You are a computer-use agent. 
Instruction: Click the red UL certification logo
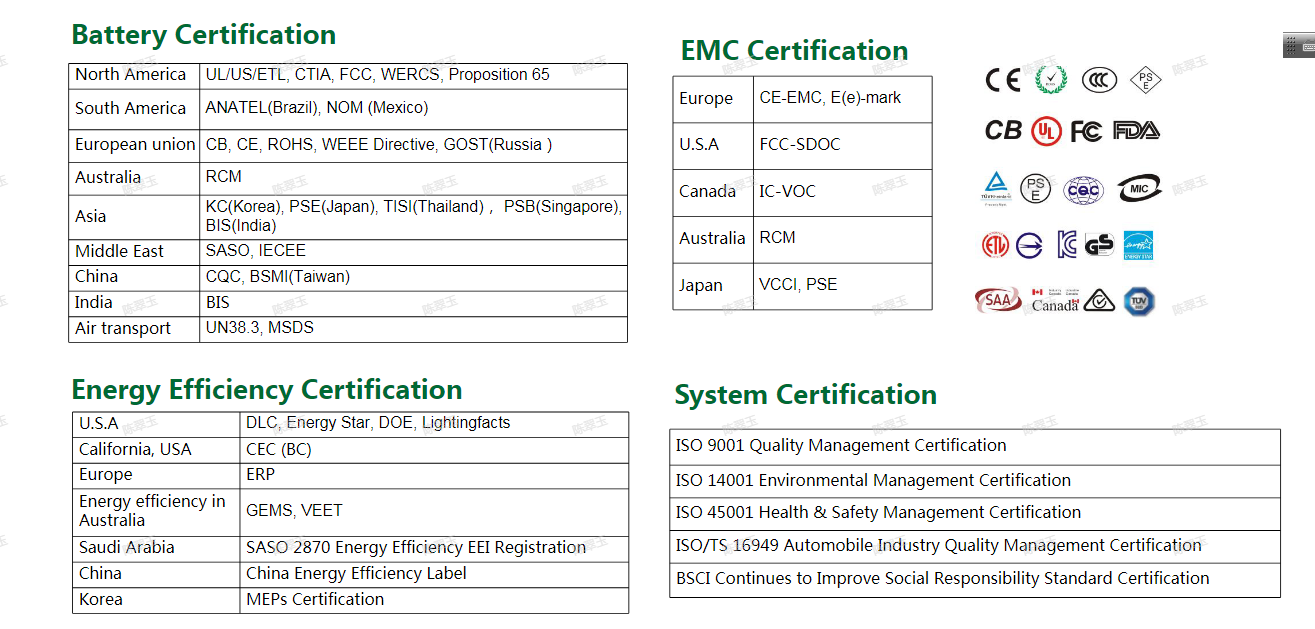[1046, 131]
